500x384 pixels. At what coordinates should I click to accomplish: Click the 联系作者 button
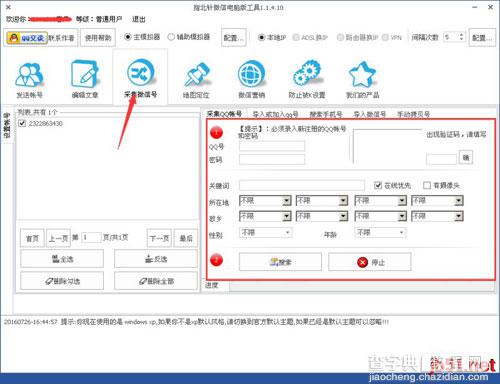(62, 38)
